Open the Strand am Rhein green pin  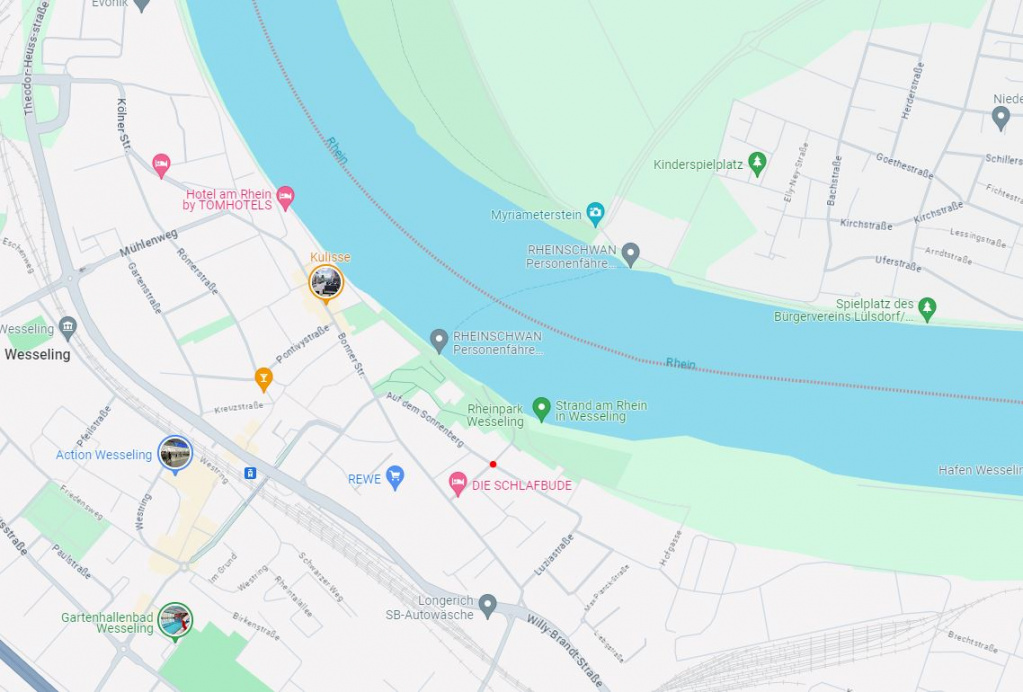point(542,409)
